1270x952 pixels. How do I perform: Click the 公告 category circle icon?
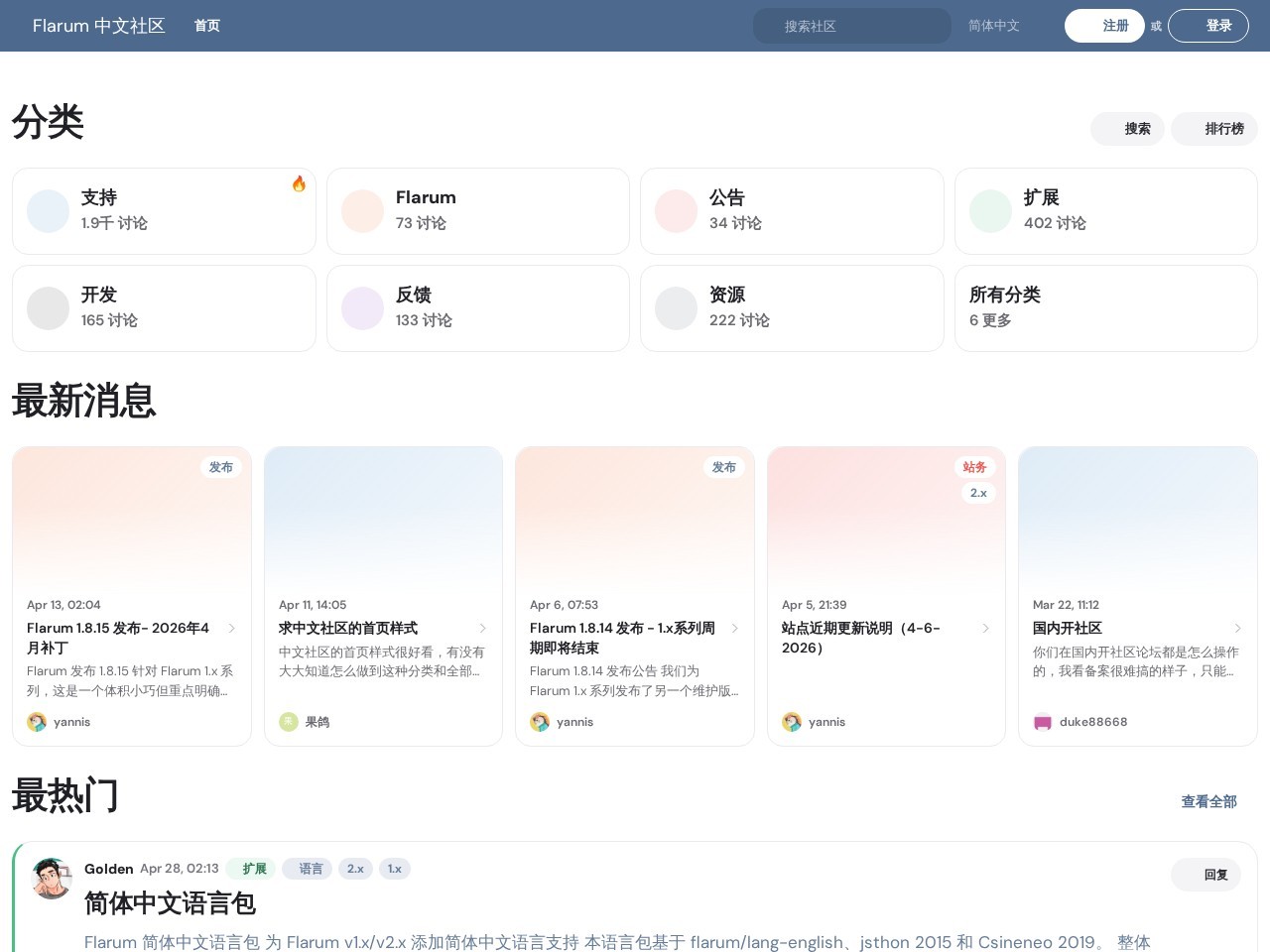[x=676, y=211]
